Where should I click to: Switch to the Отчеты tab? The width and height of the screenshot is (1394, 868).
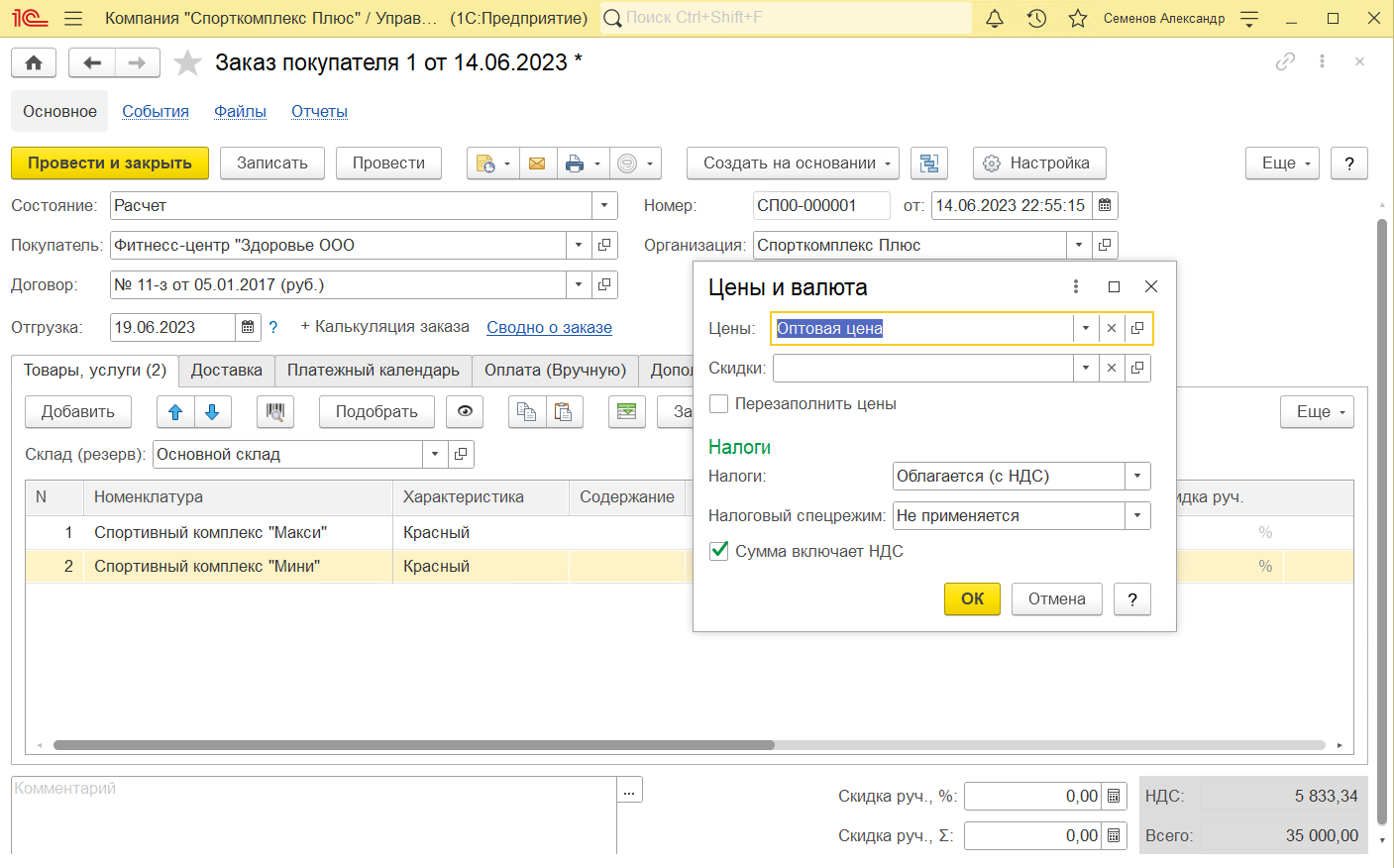tap(319, 111)
